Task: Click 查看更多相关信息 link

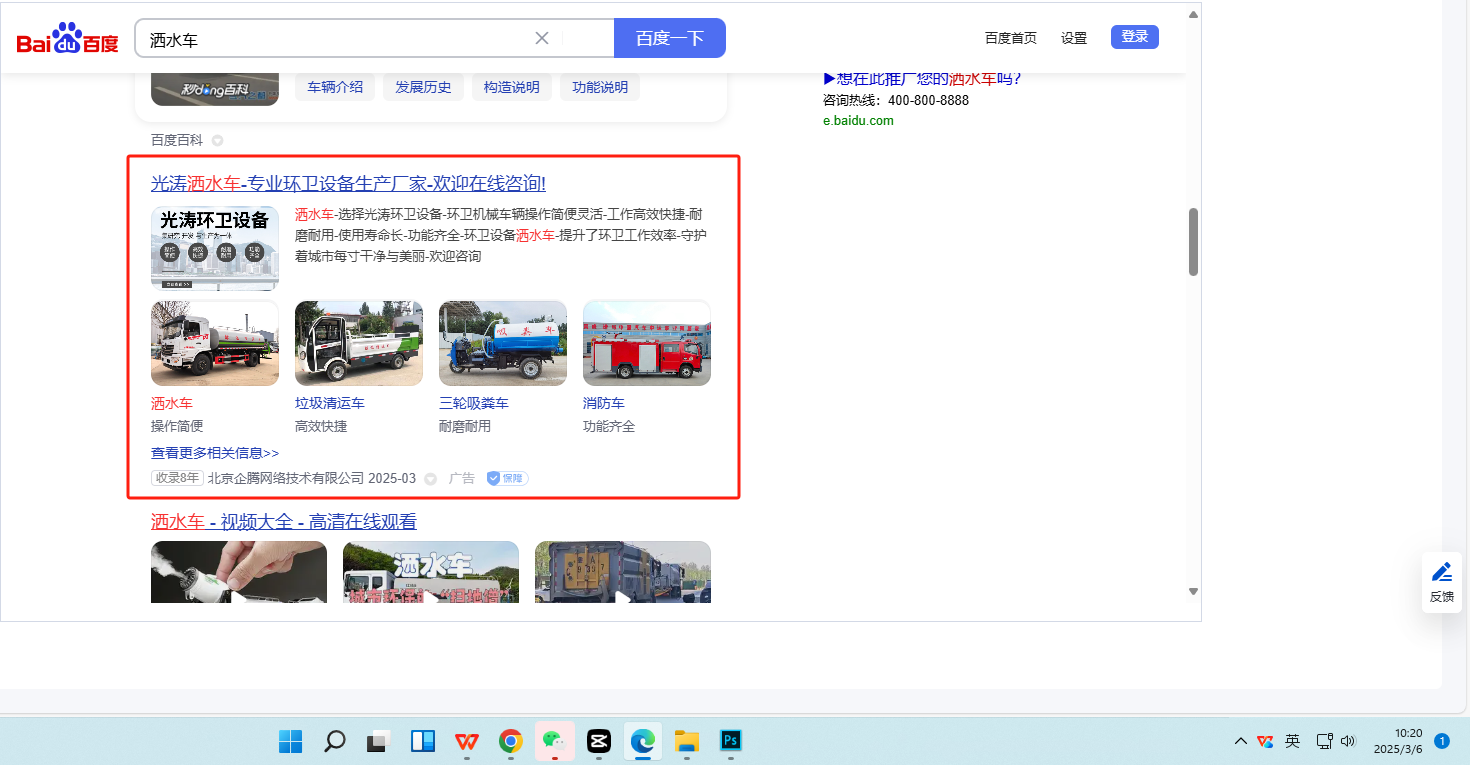Action: pyautogui.click(x=215, y=453)
